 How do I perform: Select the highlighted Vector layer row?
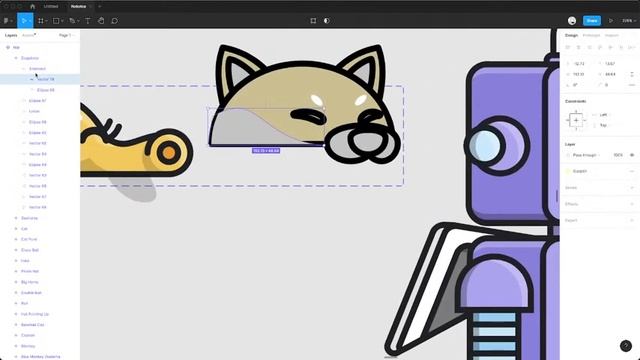pyautogui.click(x=40, y=79)
